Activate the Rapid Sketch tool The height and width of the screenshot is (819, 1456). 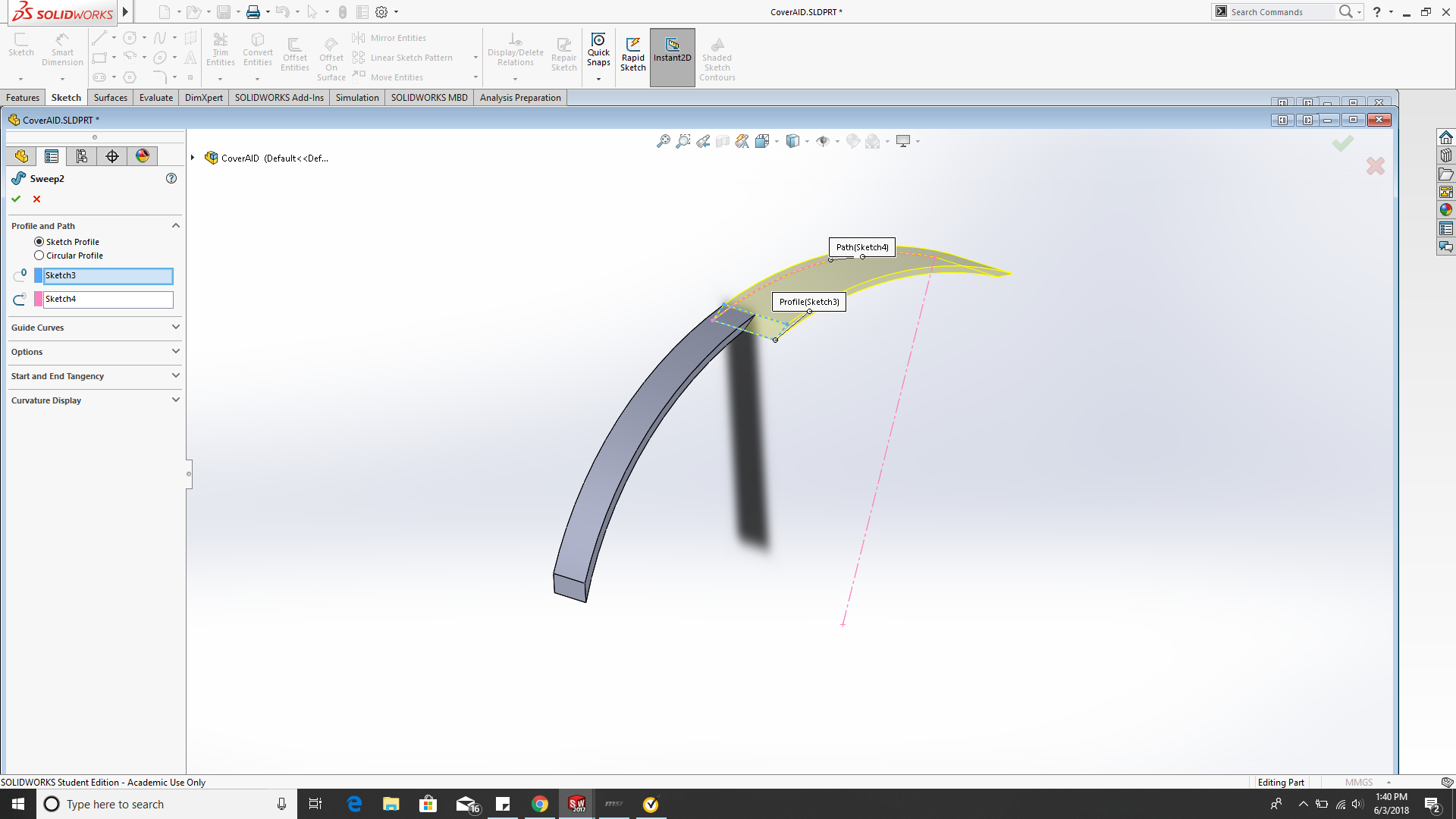pyautogui.click(x=633, y=55)
